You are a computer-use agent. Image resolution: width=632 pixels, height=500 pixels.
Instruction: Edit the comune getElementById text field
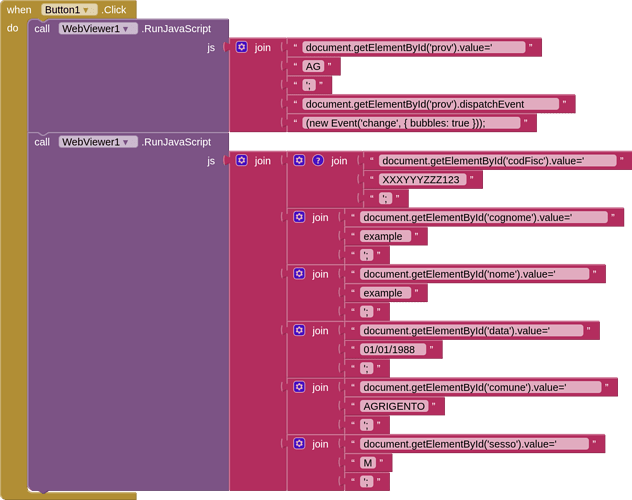[x=480, y=387]
